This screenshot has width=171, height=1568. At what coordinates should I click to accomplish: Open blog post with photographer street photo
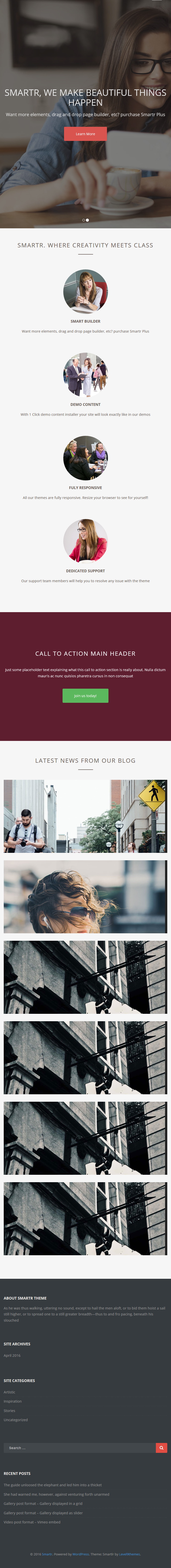(85, 816)
